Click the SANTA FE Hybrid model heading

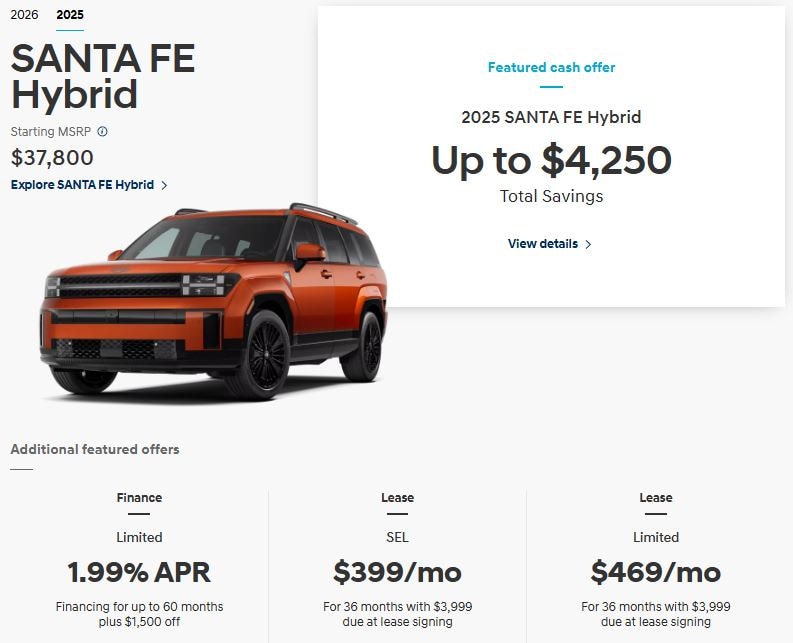pyautogui.click(x=102, y=76)
